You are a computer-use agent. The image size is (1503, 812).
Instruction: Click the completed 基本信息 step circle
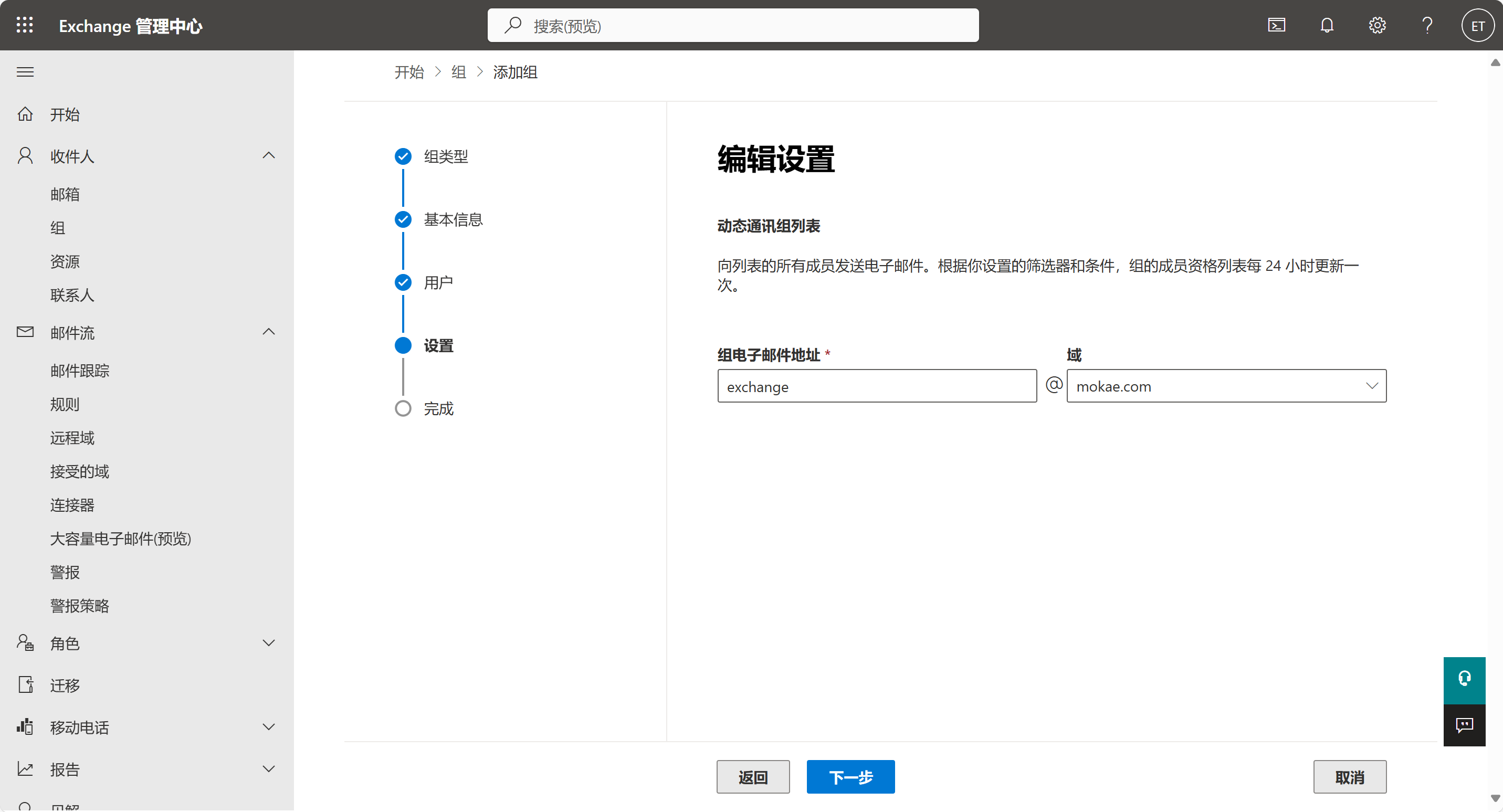(403, 219)
